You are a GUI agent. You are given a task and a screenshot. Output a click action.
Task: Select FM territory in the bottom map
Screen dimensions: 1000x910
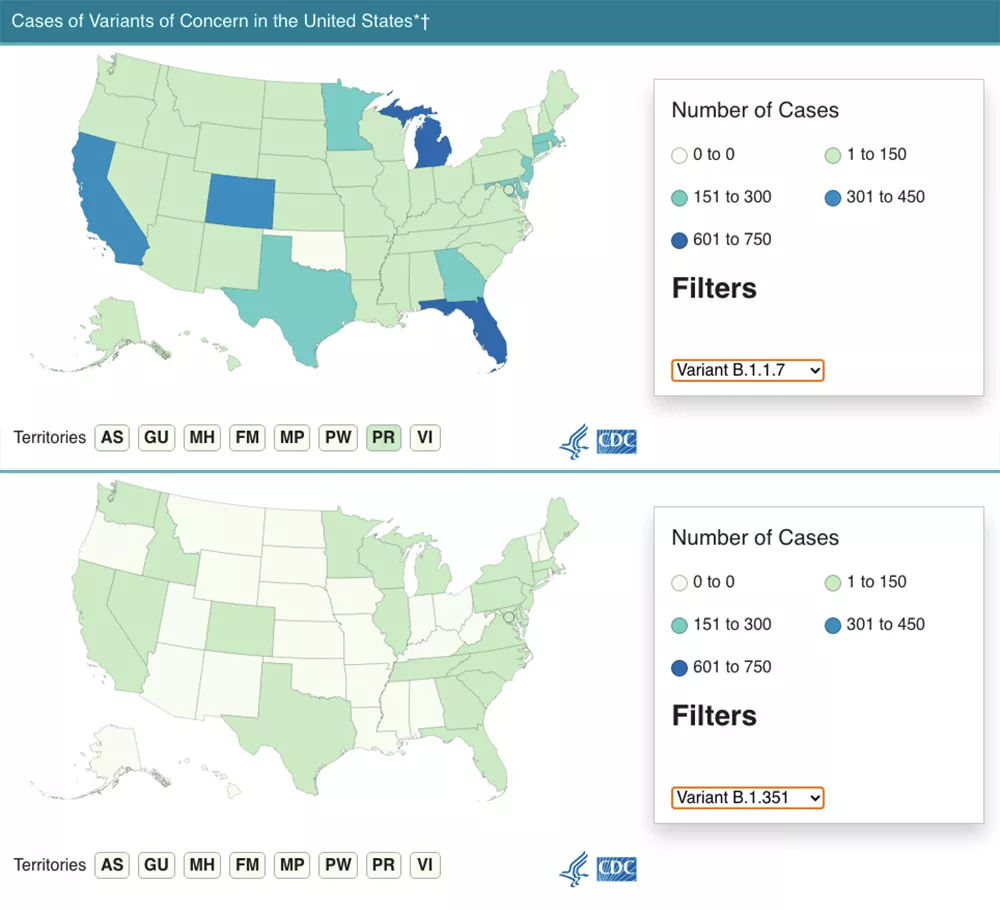247,865
